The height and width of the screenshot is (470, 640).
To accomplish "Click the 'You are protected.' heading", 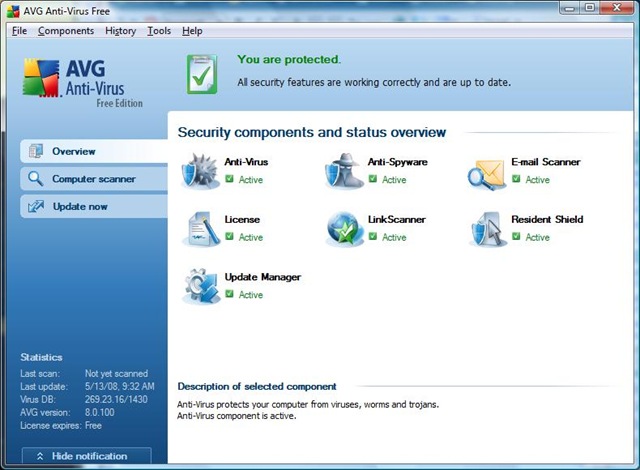I will click(289, 60).
